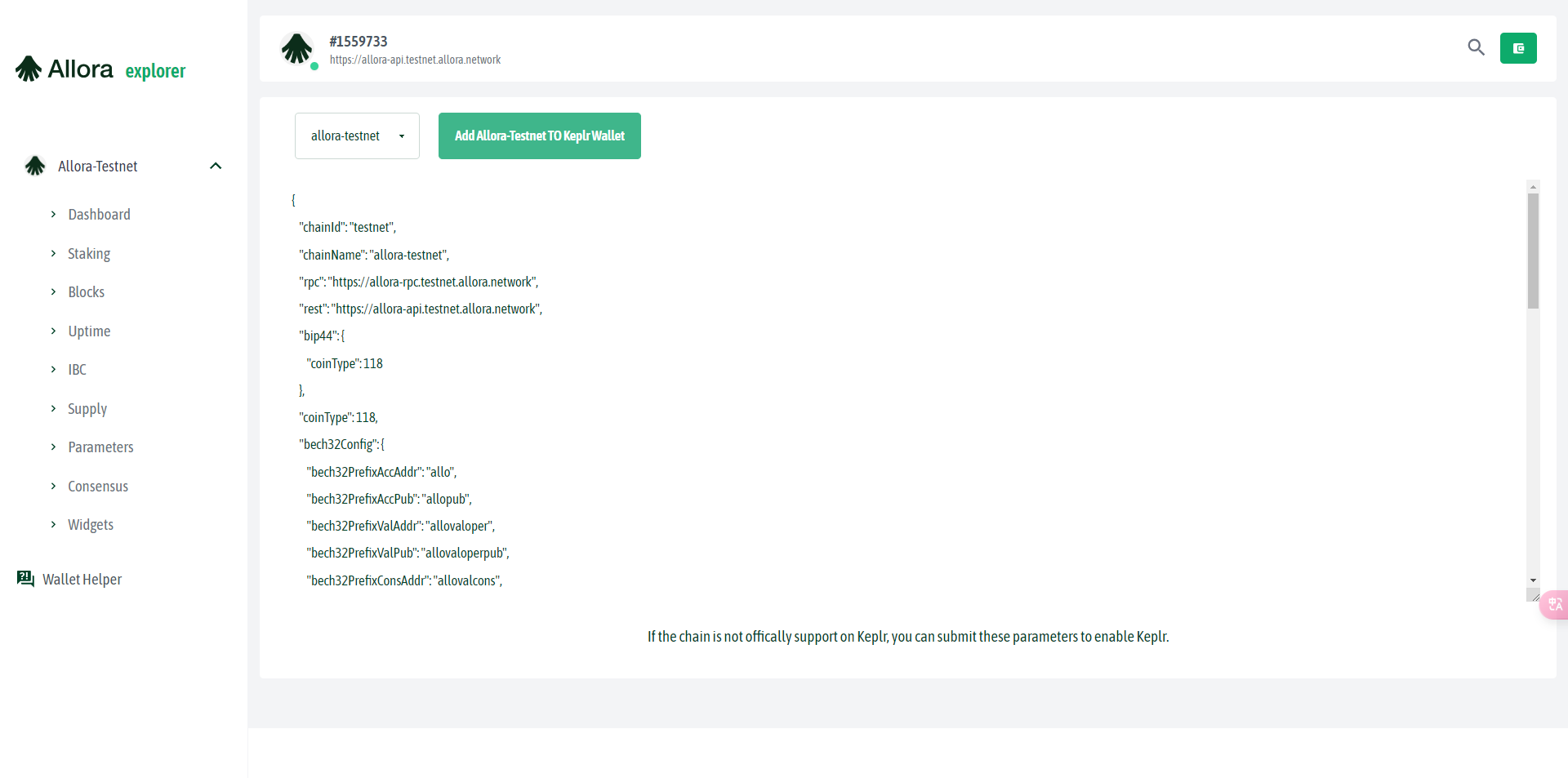Click the "chainName":"allora-testnet" line
The width and height of the screenshot is (1568, 778).
click(374, 255)
